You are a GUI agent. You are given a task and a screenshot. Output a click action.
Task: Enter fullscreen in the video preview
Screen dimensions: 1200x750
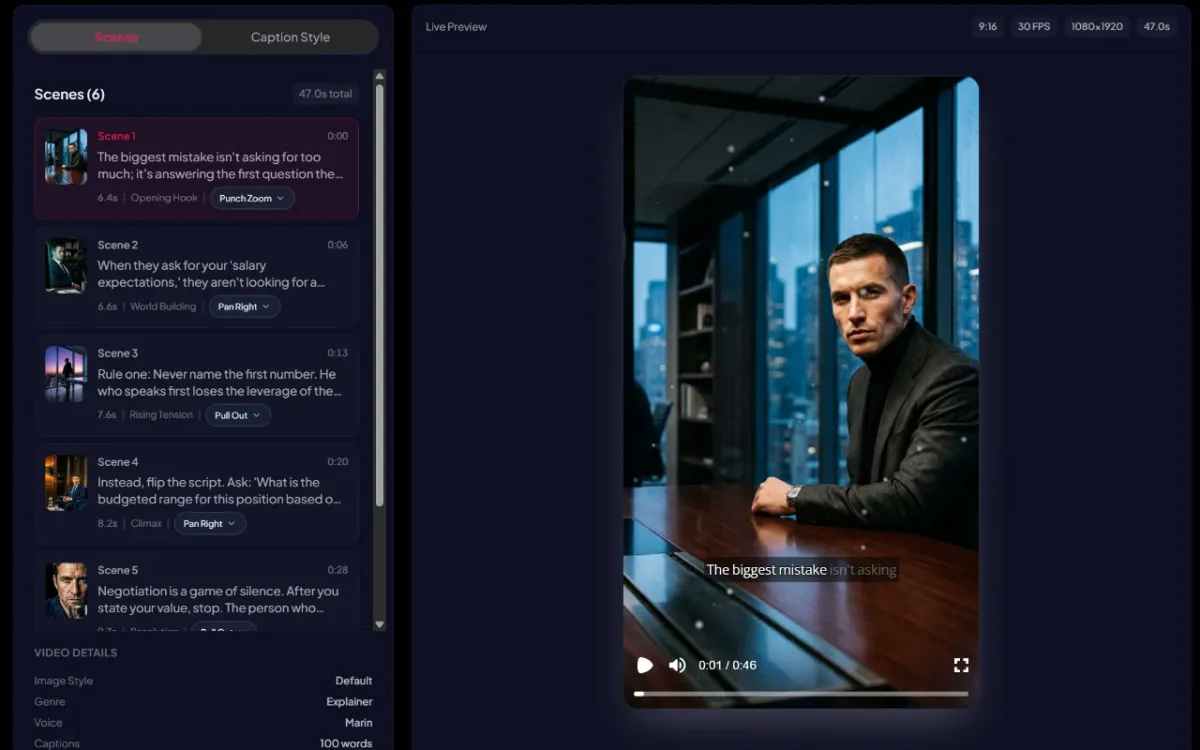coord(961,665)
